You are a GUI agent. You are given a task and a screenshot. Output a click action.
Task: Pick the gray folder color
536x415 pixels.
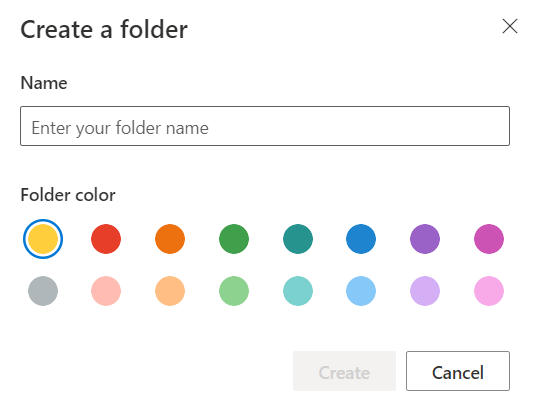pyautogui.click(x=43, y=291)
